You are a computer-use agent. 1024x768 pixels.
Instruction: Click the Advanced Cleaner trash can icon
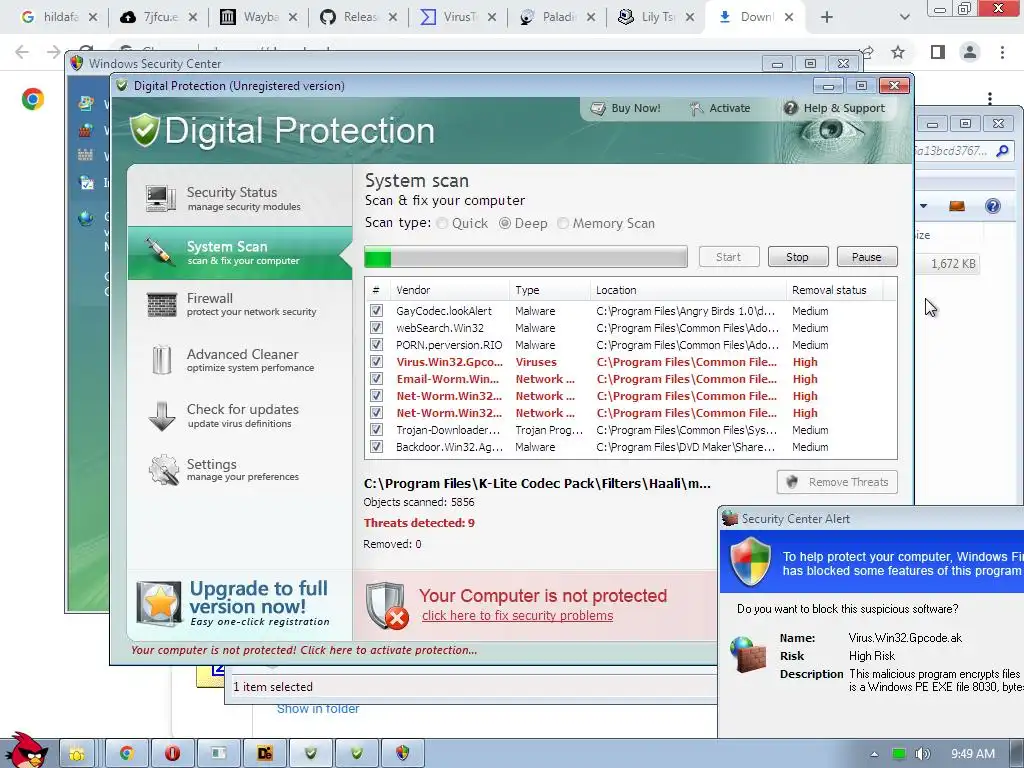[x=161, y=360]
